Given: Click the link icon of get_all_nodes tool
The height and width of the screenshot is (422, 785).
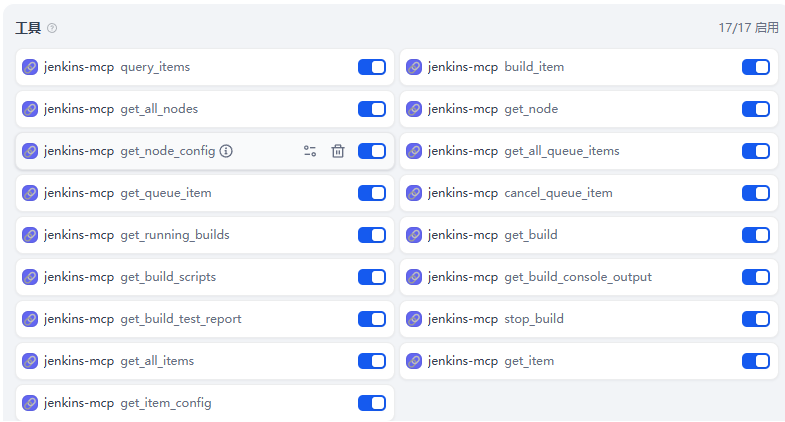Looking at the screenshot, I should pyautogui.click(x=30, y=109).
